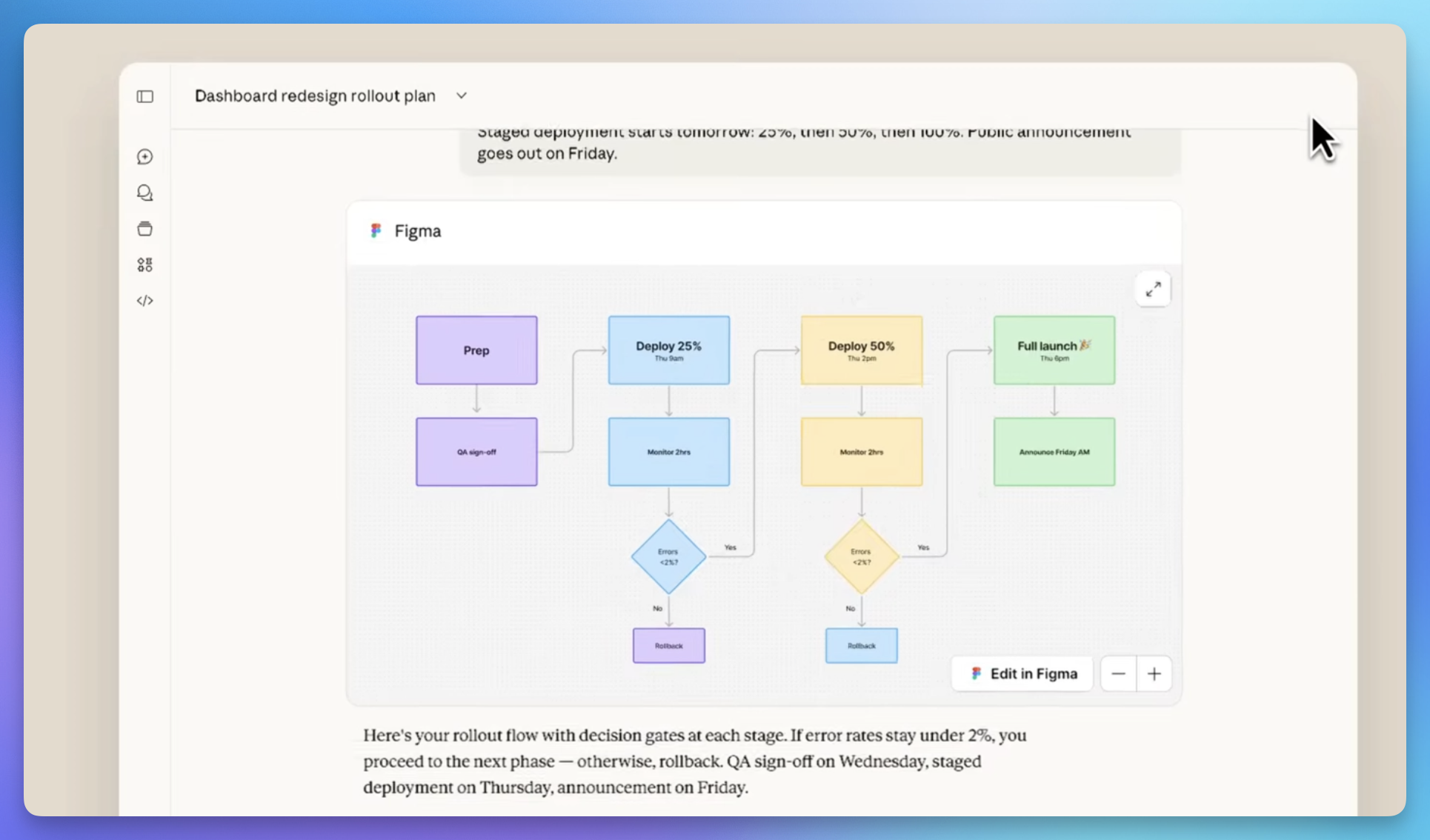Open the chats history icon
This screenshot has width=1430, height=840.
click(145, 193)
